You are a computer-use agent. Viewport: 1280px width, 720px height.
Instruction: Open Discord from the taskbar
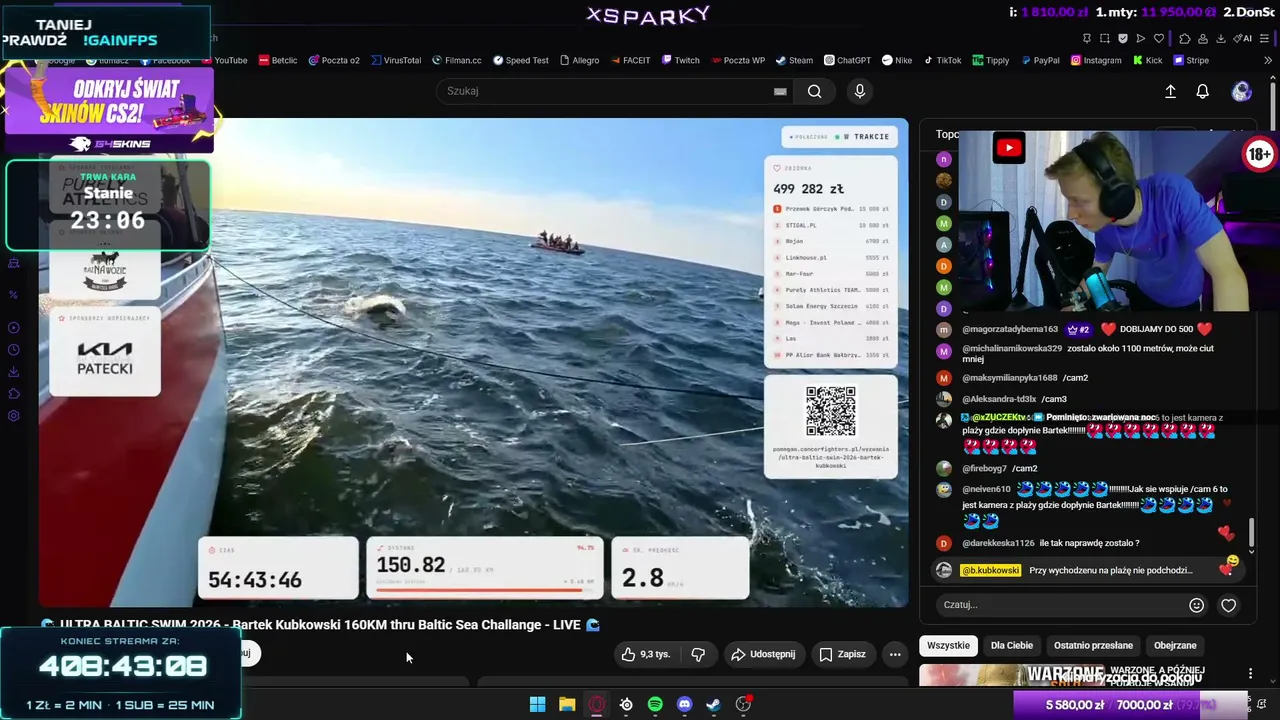point(684,704)
